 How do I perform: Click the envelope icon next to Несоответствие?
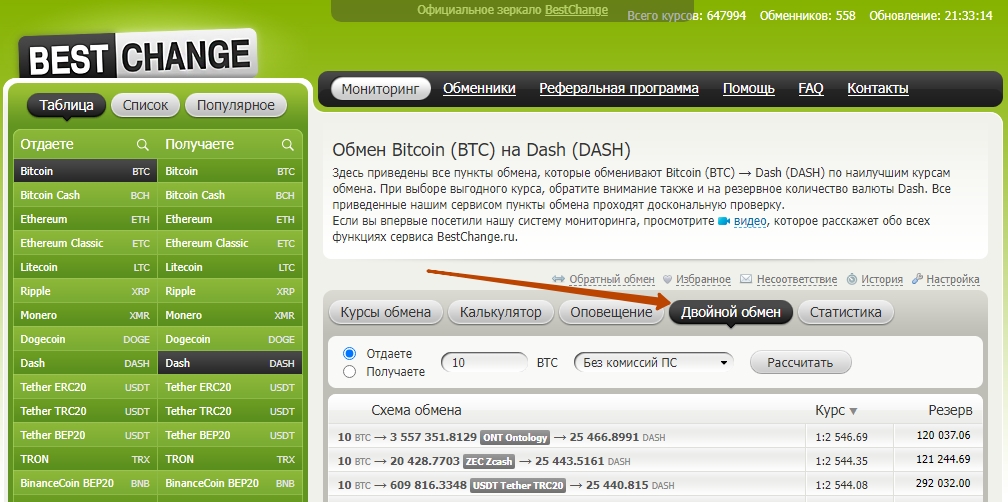click(x=746, y=279)
